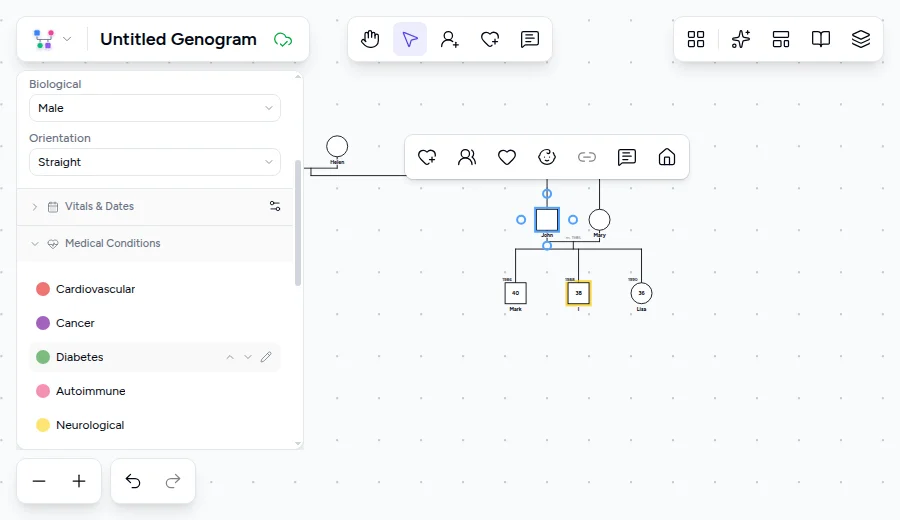Add a child using baby face icon

click(x=547, y=157)
